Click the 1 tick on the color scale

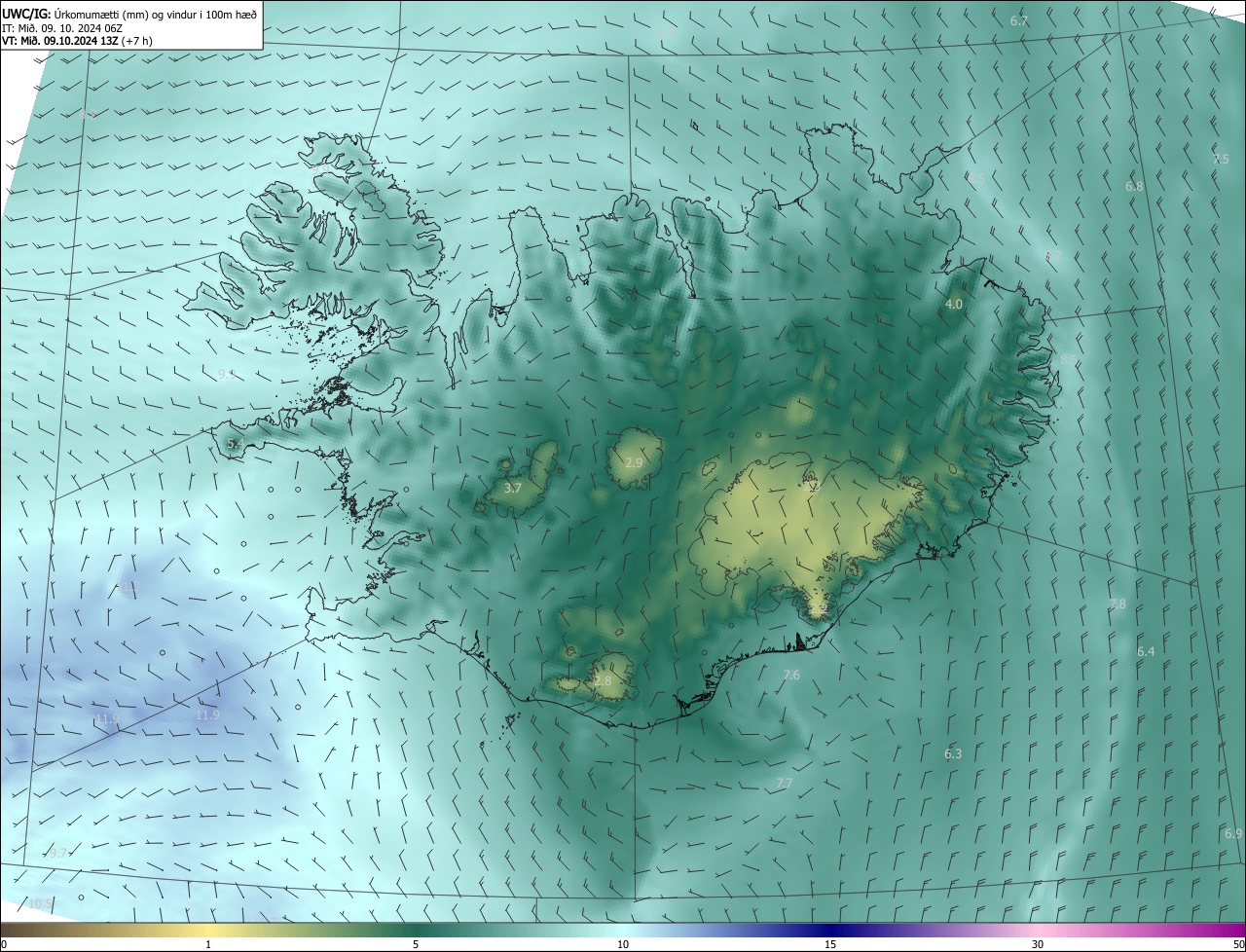click(x=208, y=944)
